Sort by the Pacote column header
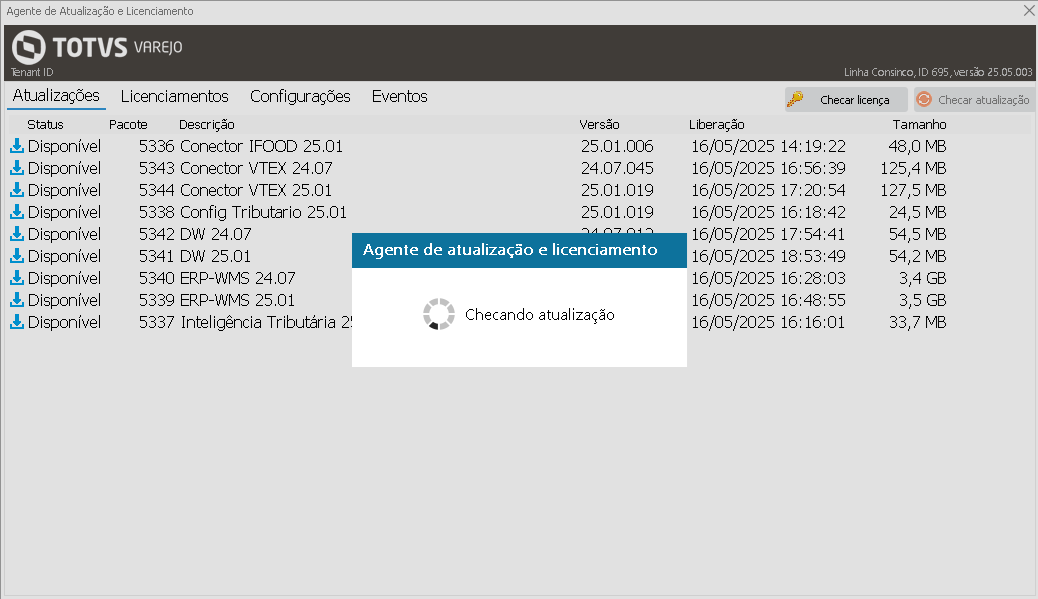 pyautogui.click(x=128, y=124)
